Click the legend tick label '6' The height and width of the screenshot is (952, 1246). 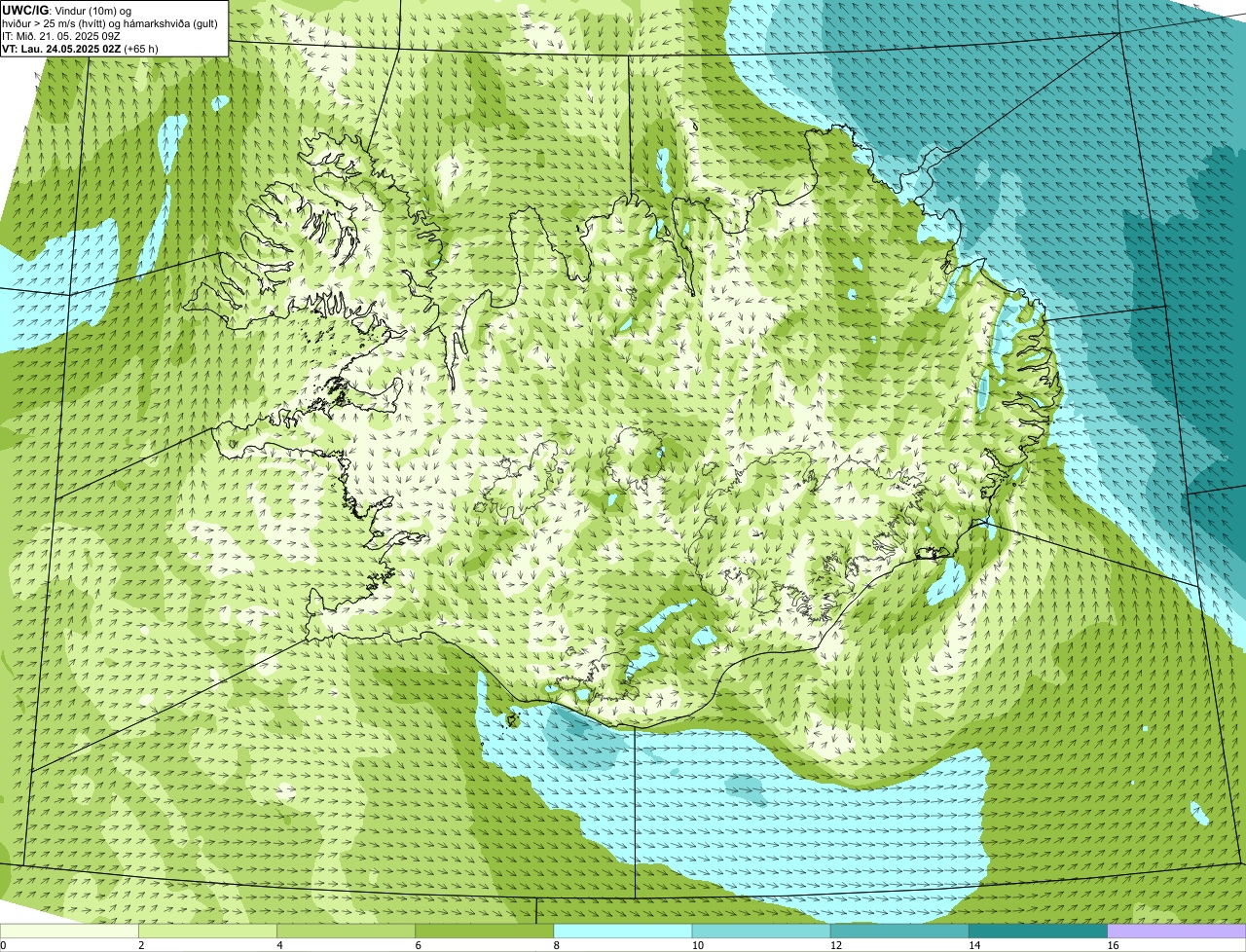(418, 945)
